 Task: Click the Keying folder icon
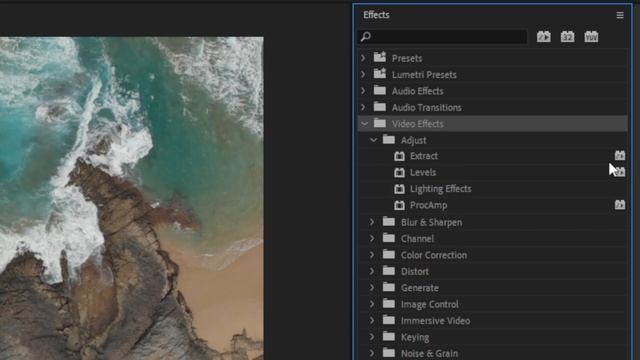(389, 337)
